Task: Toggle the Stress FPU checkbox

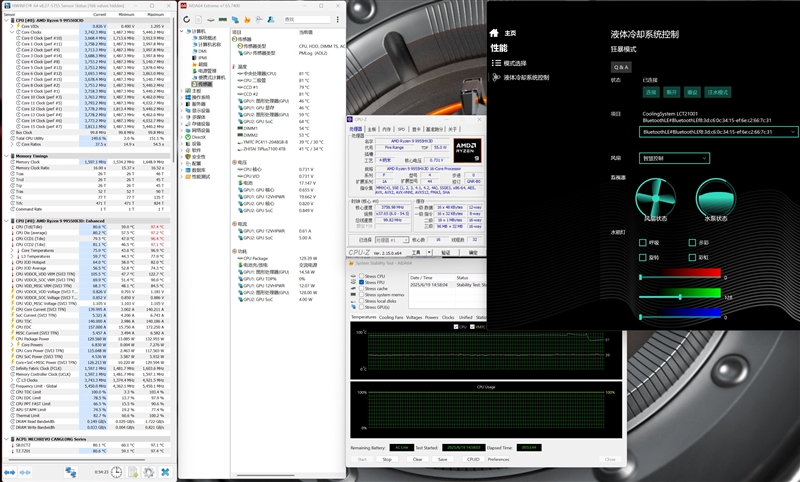Action: coord(361,283)
